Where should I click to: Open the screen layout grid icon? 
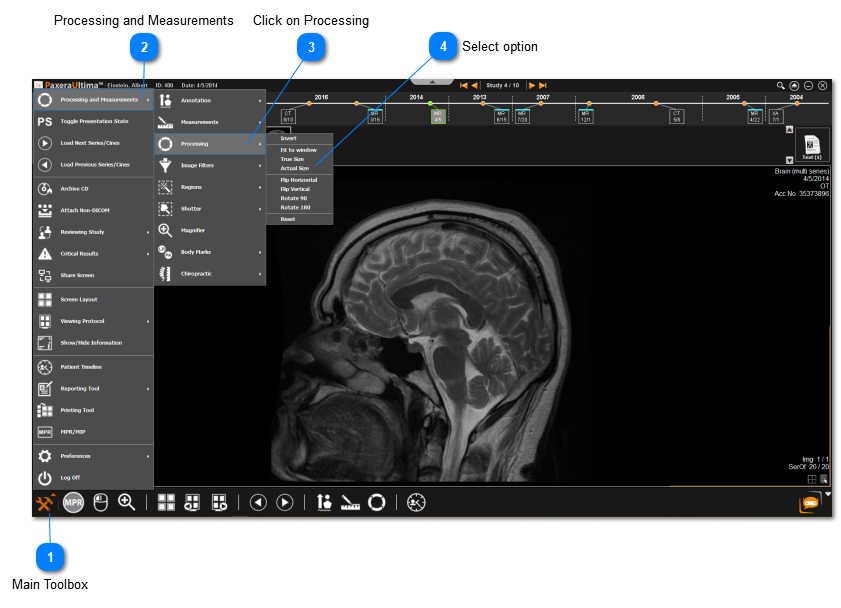point(166,502)
